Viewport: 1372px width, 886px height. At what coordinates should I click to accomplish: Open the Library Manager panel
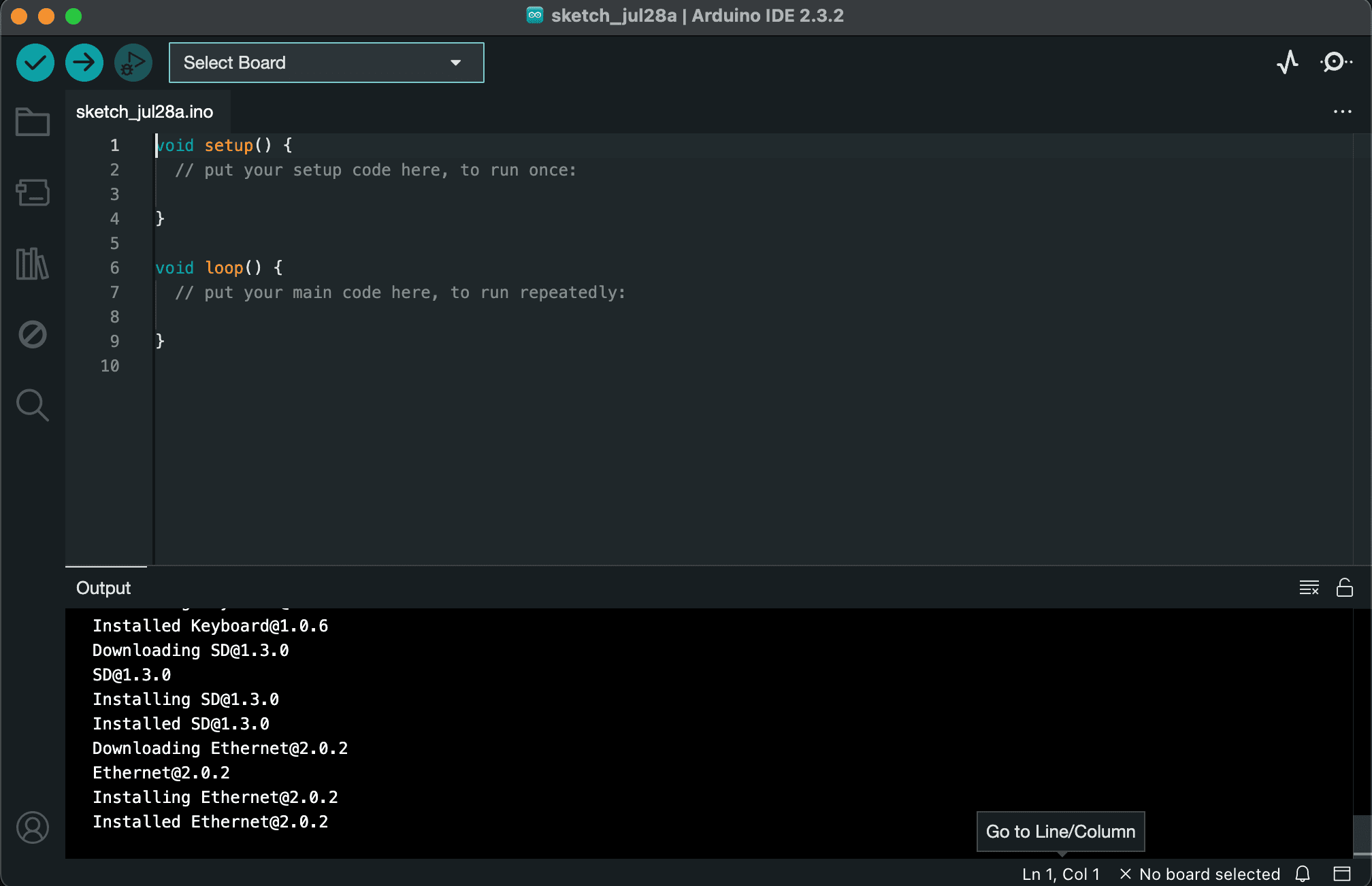coord(33,263)
